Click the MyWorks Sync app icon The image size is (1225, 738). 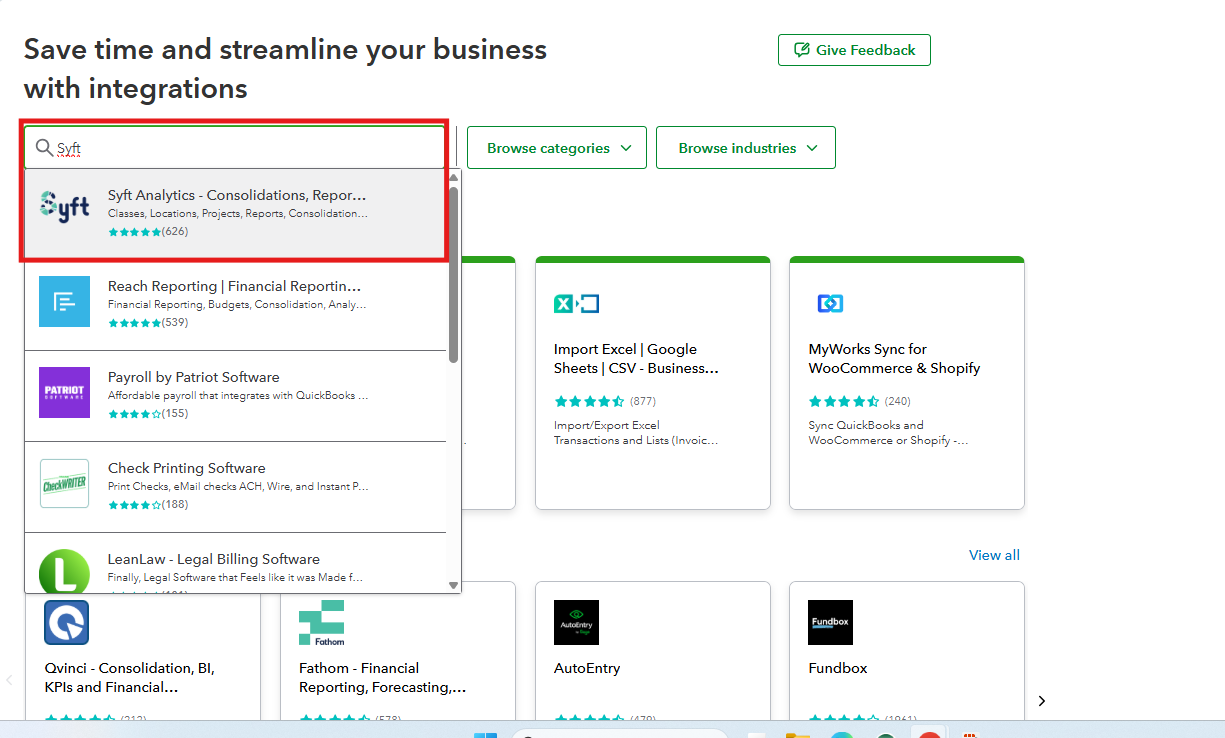tap(830, 304)
